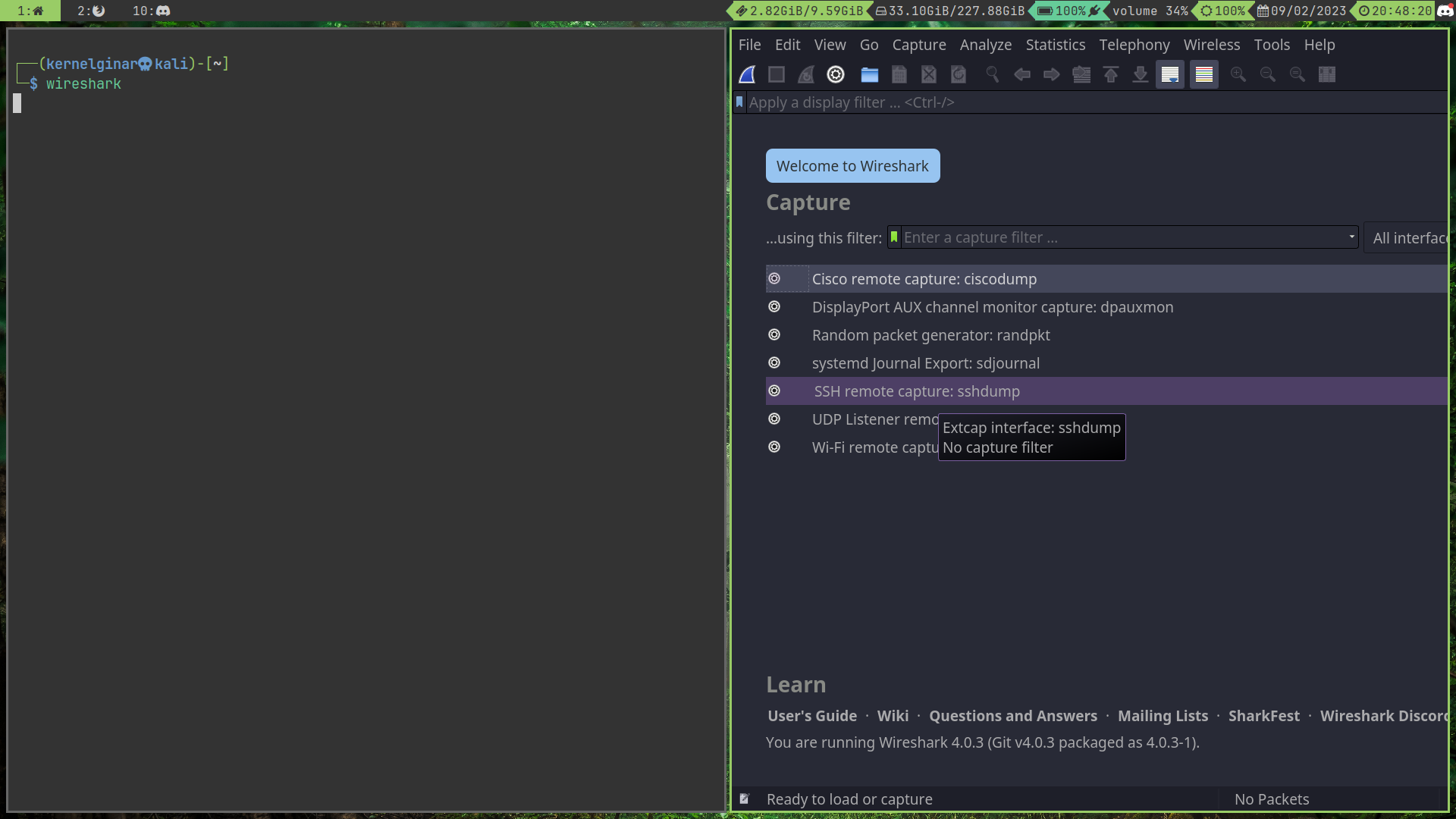The height and width of the screenshot is (819, 1456).
Task: Click the display filter bookmark icon
Action: coord(739,102)
